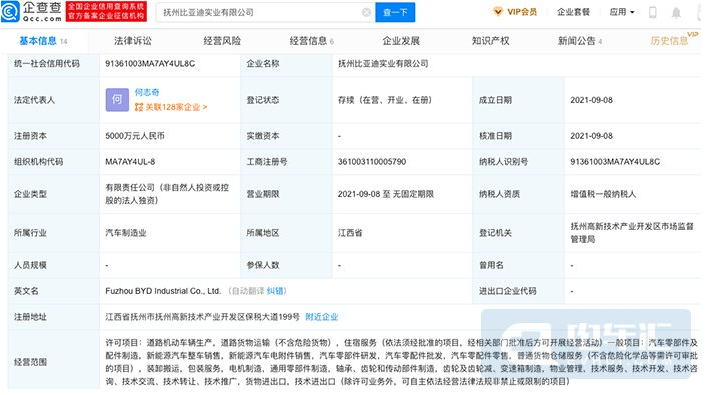
Task: Select the registered address 江西省抚州市…保税大道199号
Action: [202, 317]
